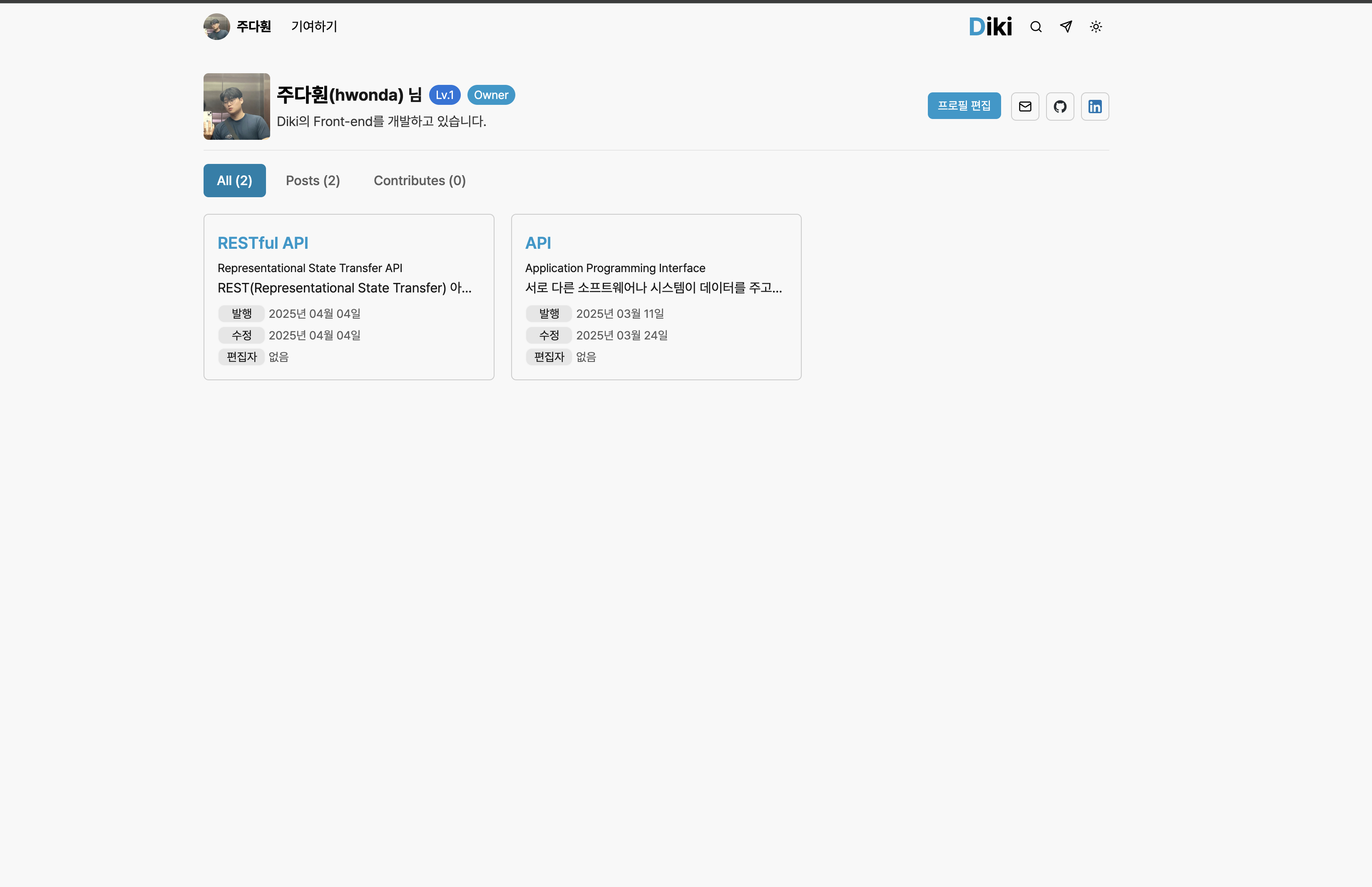Switch to the Posts (2) tab
Screen dimensions: 1372x887
click(x=313, y=181)
